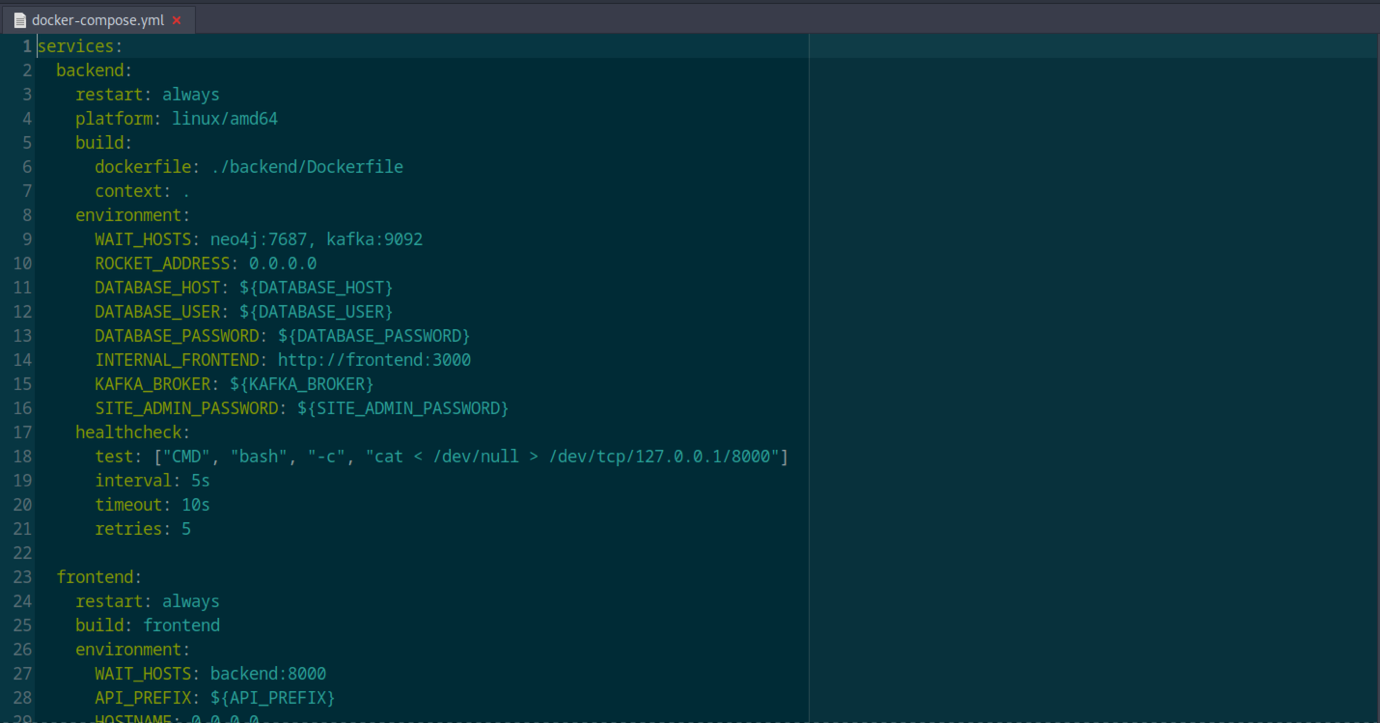Click the 'frontend:' service key

[x=99, y=577]
